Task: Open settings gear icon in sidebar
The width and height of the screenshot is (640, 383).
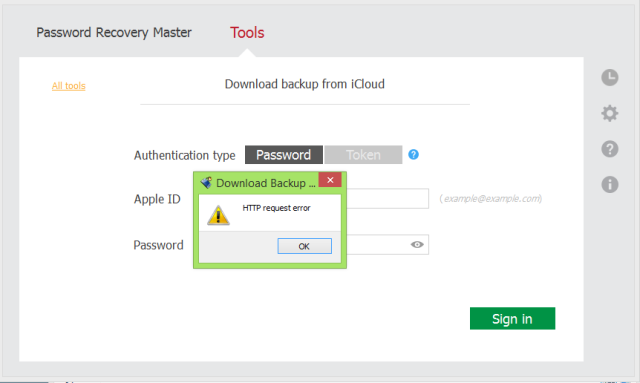Action: point(609,113)
